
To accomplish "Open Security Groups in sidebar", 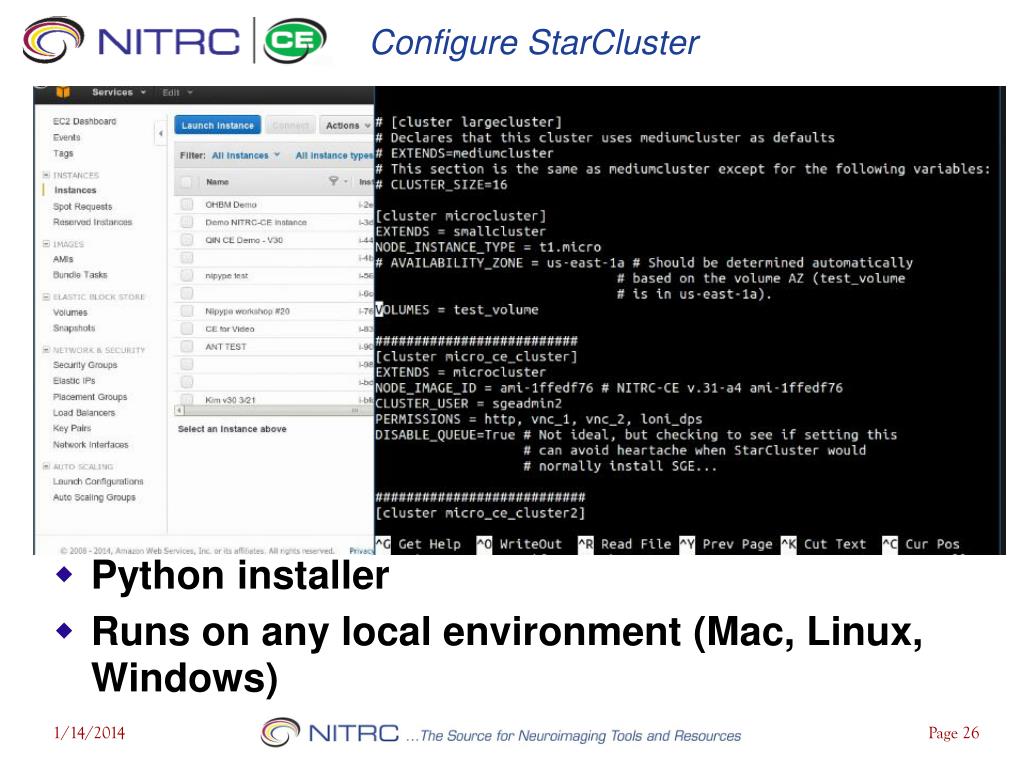I will point(86,365).
